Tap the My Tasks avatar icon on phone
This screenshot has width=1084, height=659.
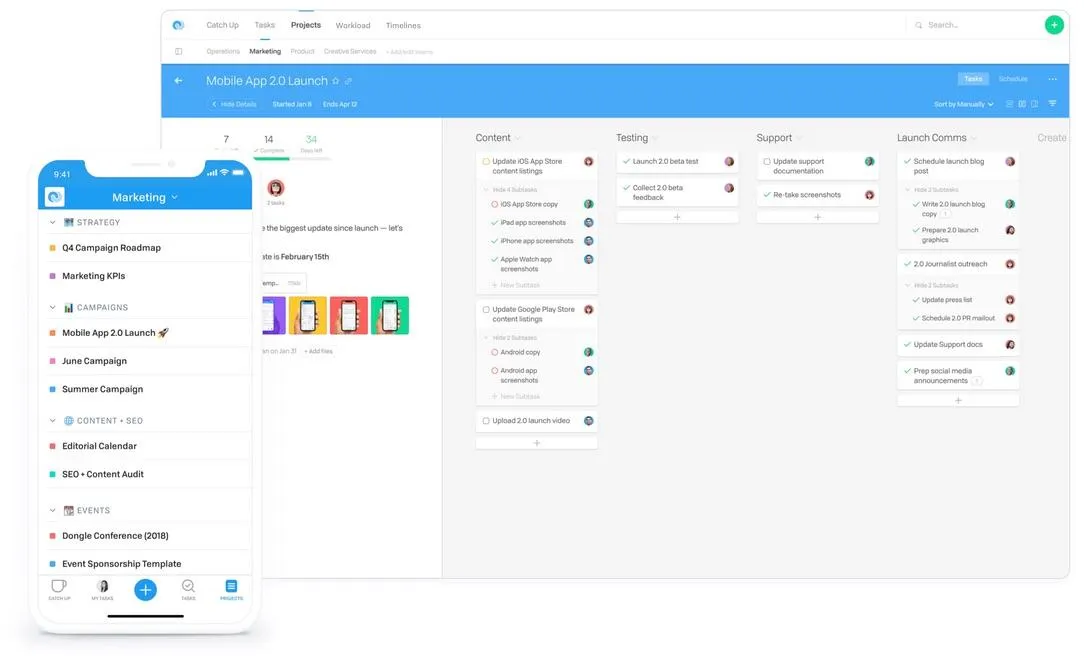point(102,586)
